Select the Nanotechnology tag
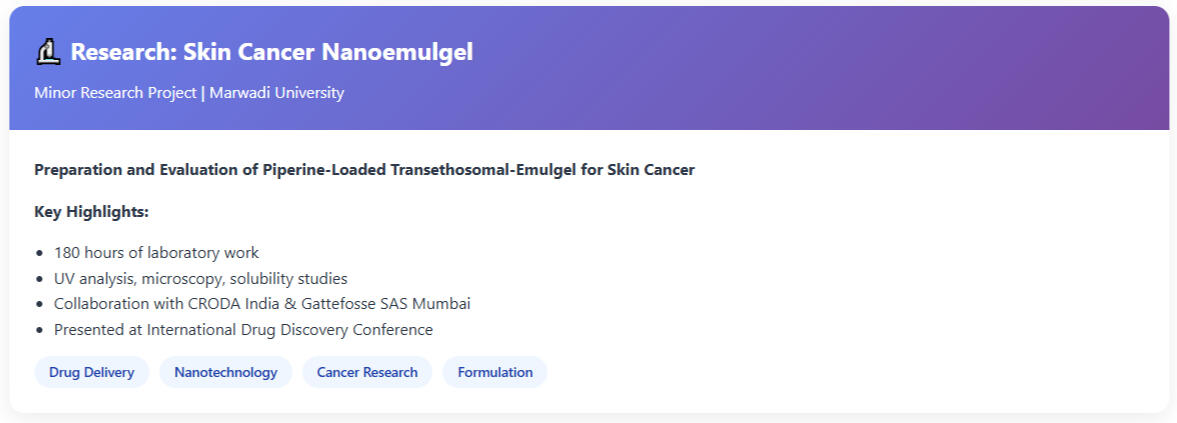1177x423 pixels. click(x=225, y=372)
